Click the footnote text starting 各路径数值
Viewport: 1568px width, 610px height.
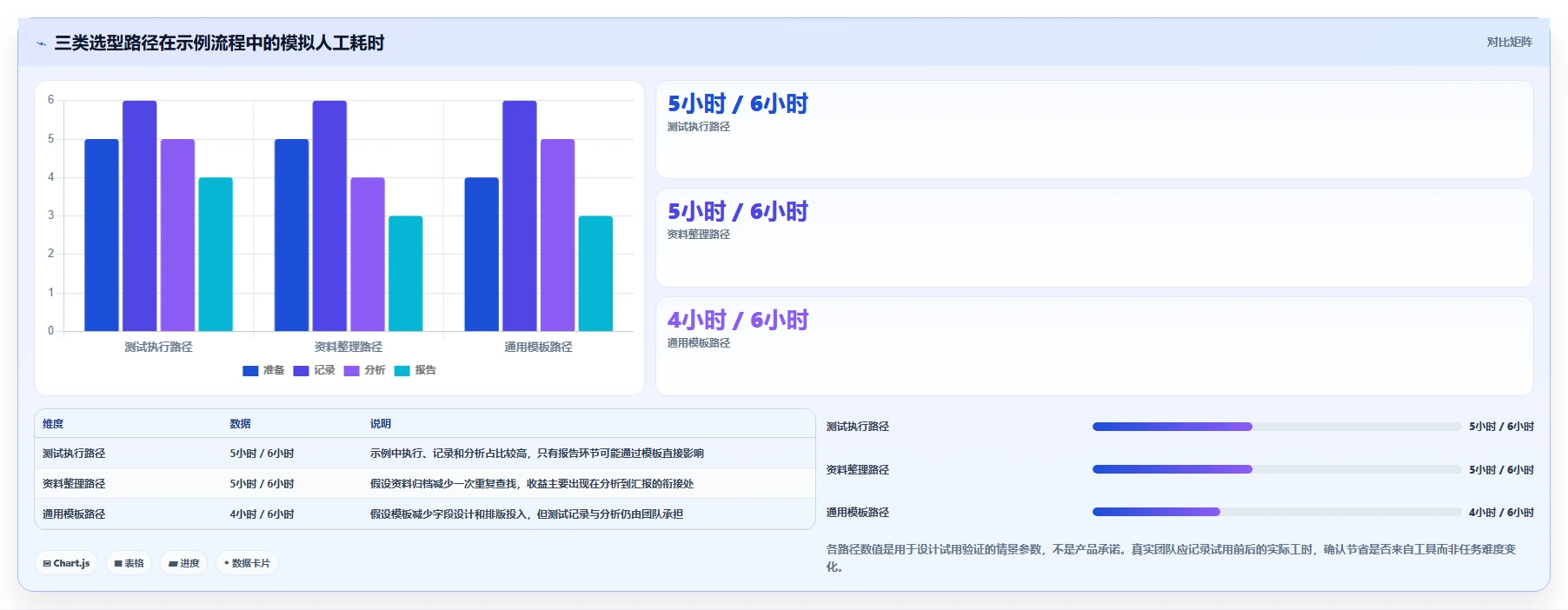click(x=1171, y=558)
